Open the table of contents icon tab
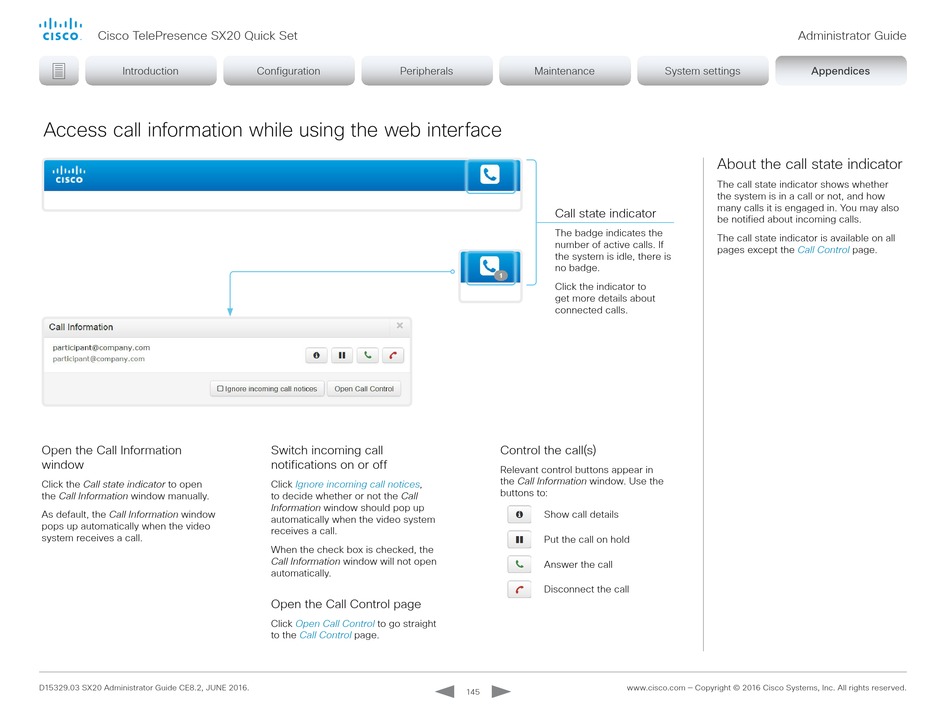 [59, 71]
